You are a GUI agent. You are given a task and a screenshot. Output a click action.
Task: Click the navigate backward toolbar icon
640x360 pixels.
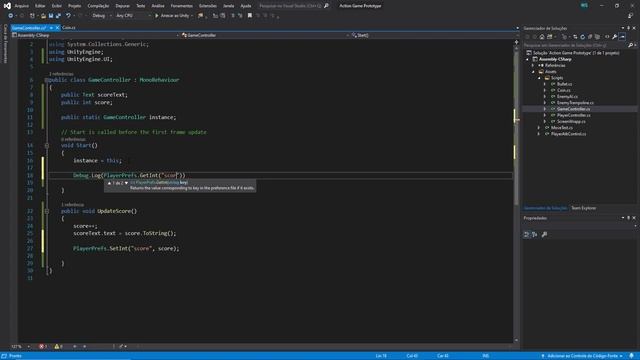[11, 16]
